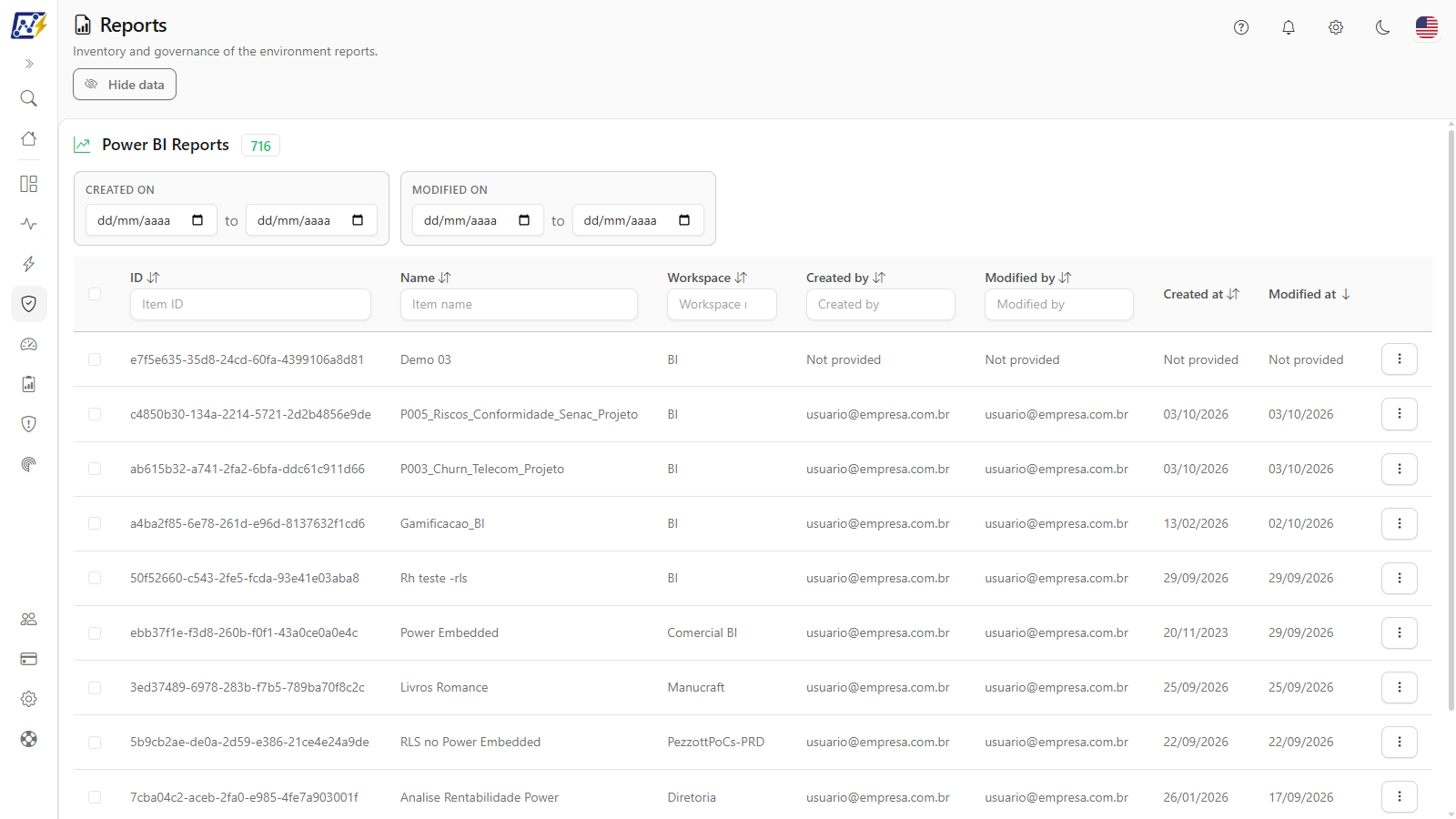This screenshot has height=819, width=1456.
Task: Open actions menu for Rh teste -rls
Action: (x=1400, y=578)
